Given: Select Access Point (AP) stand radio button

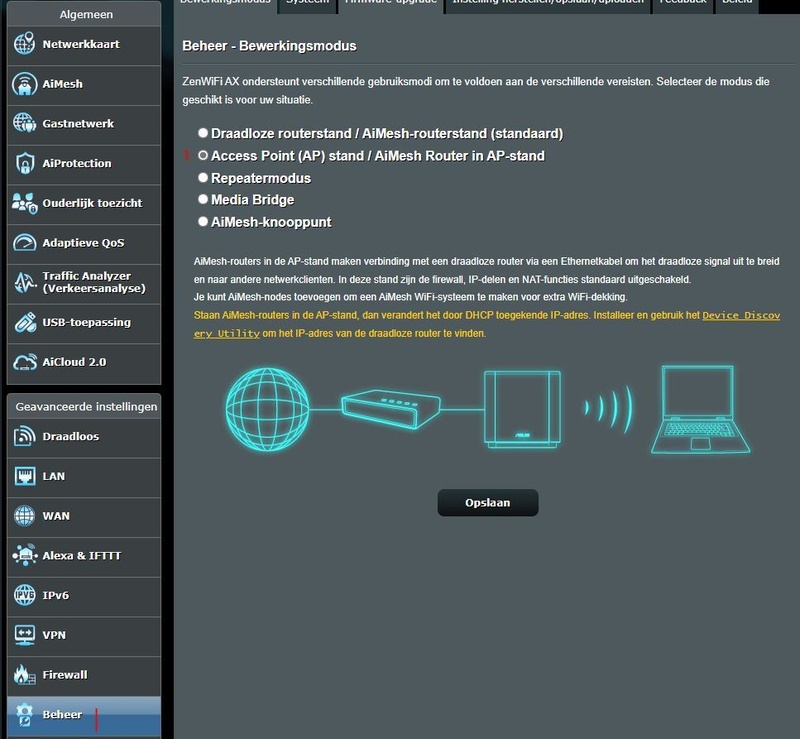Looking at the screenshot, I should [x=203, y=155].
